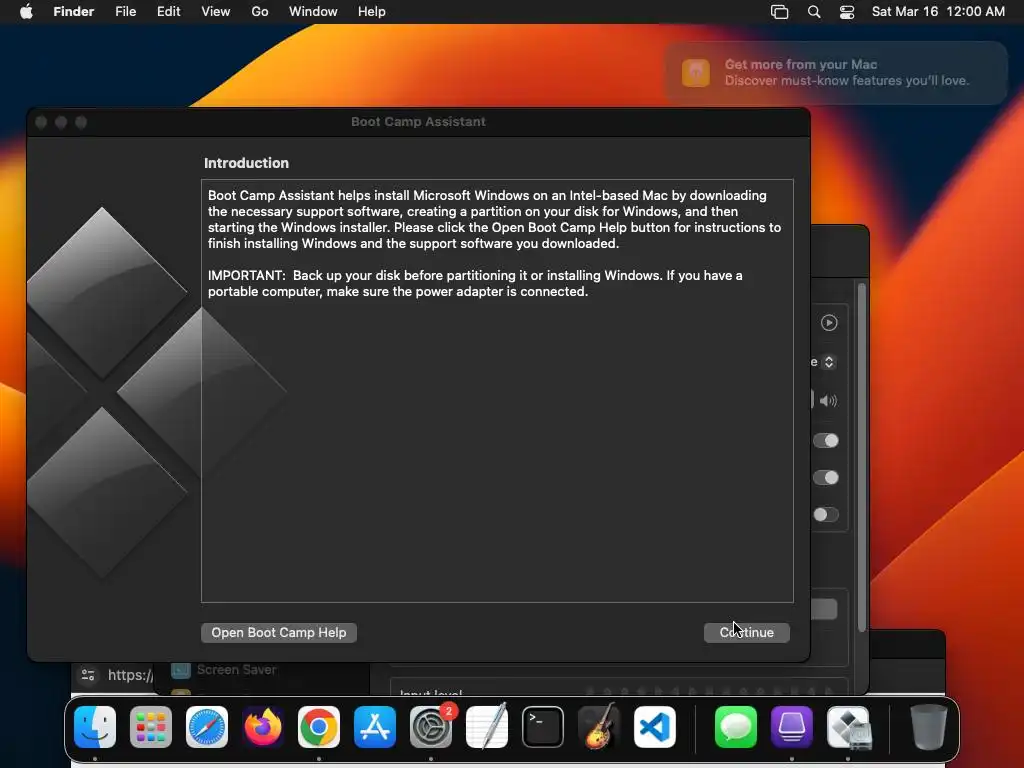Screen dimensions: 1024x768
Task: Click the Continue button in Boot Camp Assistant
Action: pyautogui.click(x=746, y=632)
